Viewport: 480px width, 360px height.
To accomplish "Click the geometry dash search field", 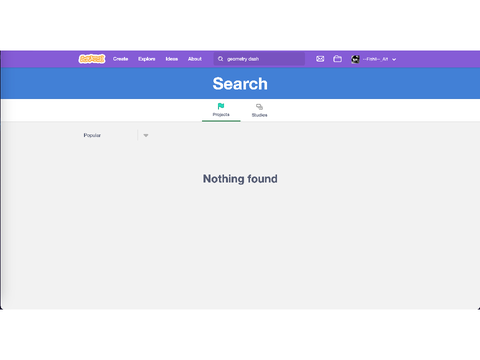I will 259,59.
